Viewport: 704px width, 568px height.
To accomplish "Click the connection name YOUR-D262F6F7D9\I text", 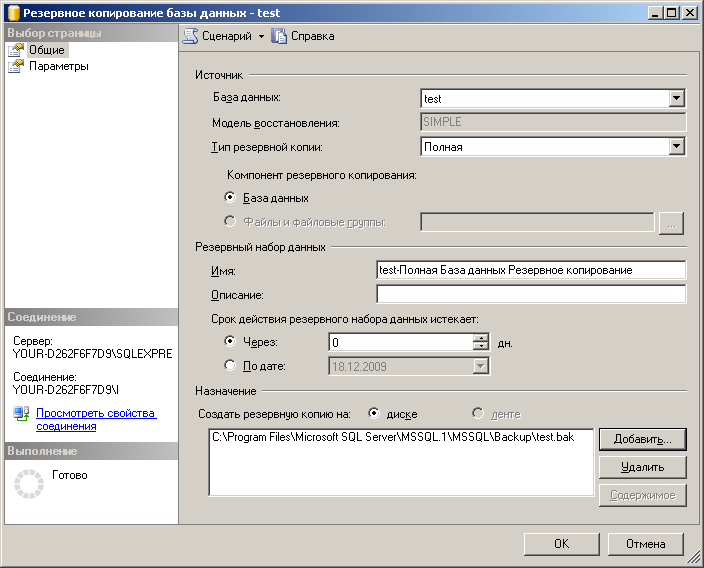I will point(66,390).
